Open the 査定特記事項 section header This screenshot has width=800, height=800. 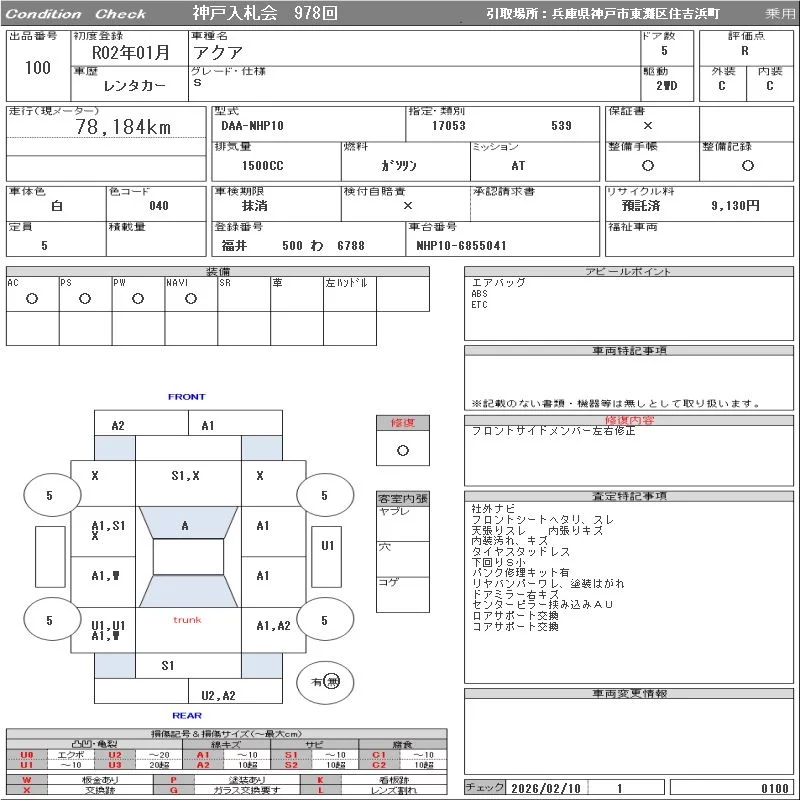pos(629,496)
